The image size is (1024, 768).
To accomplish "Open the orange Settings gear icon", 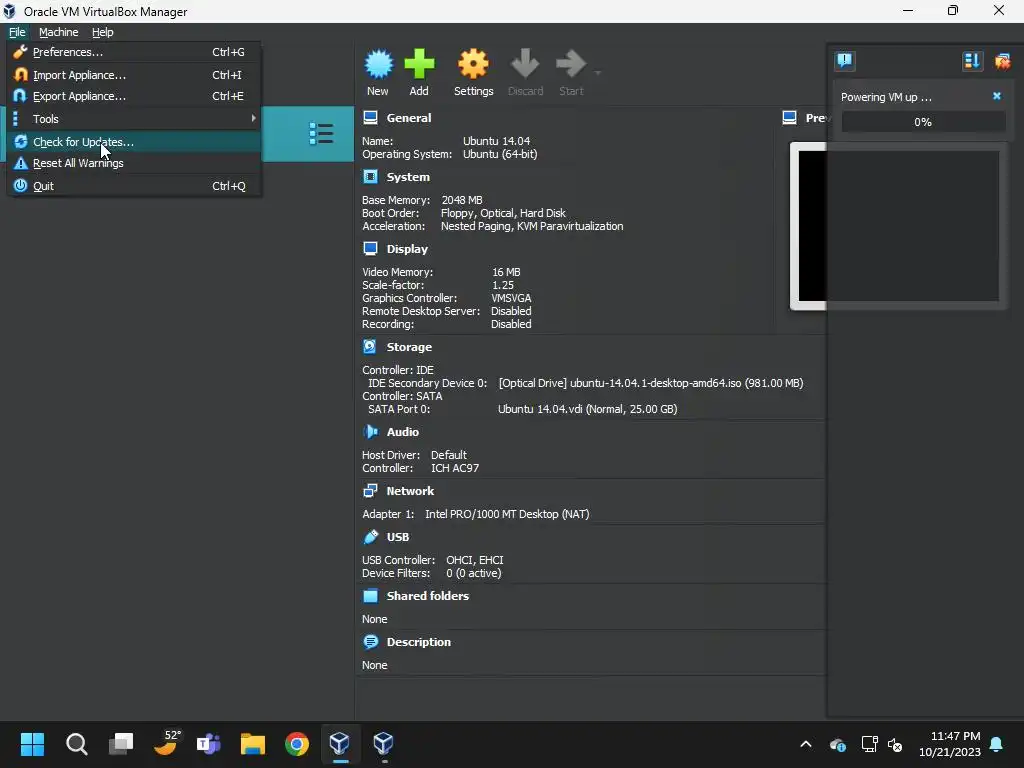I will [473, 64].
